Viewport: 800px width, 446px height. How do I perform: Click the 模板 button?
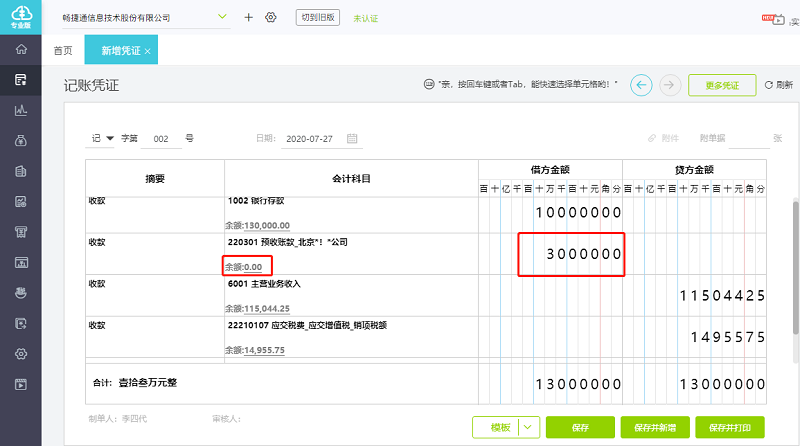coord(500,427)
